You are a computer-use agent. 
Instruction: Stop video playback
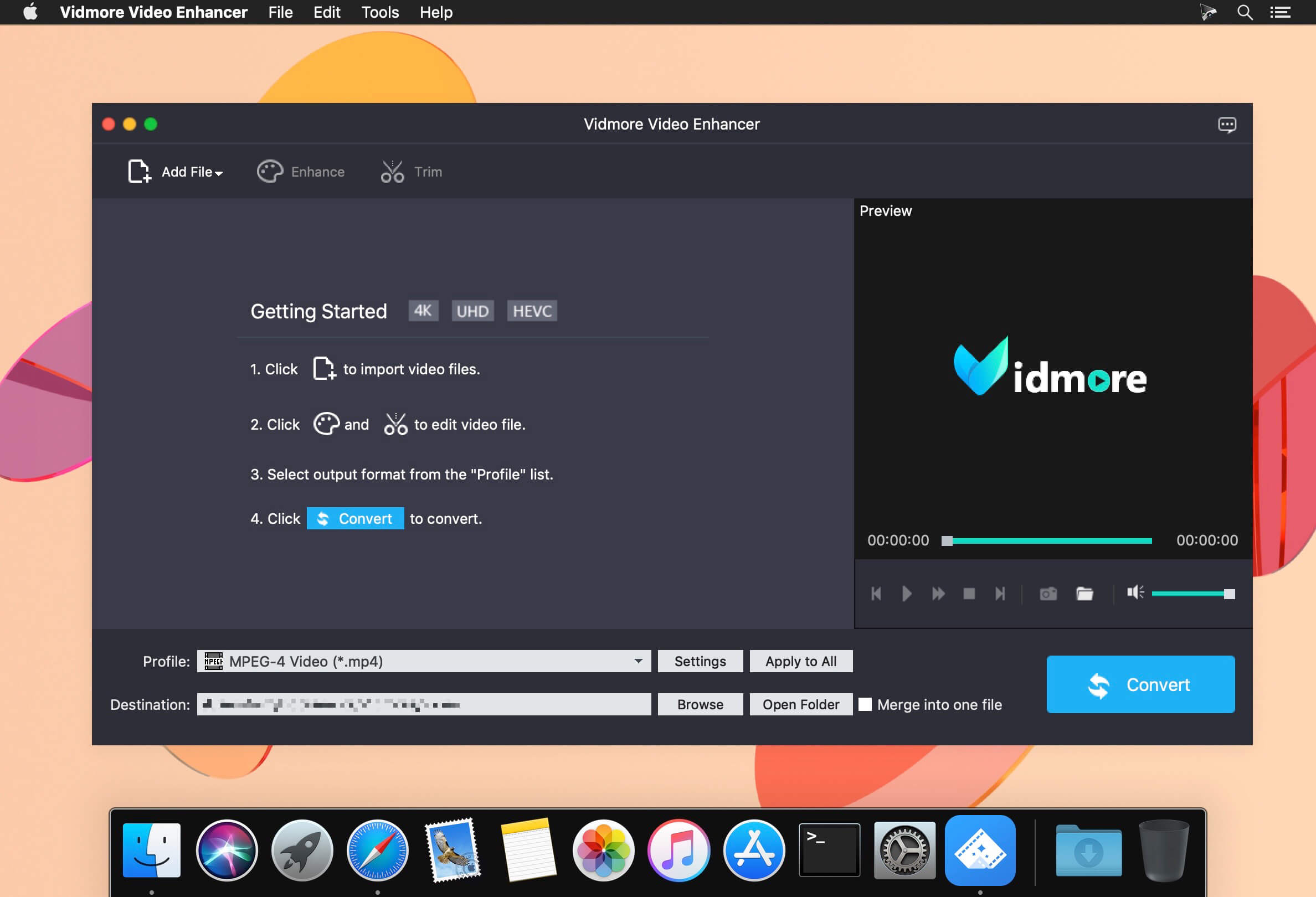(969, 593)
